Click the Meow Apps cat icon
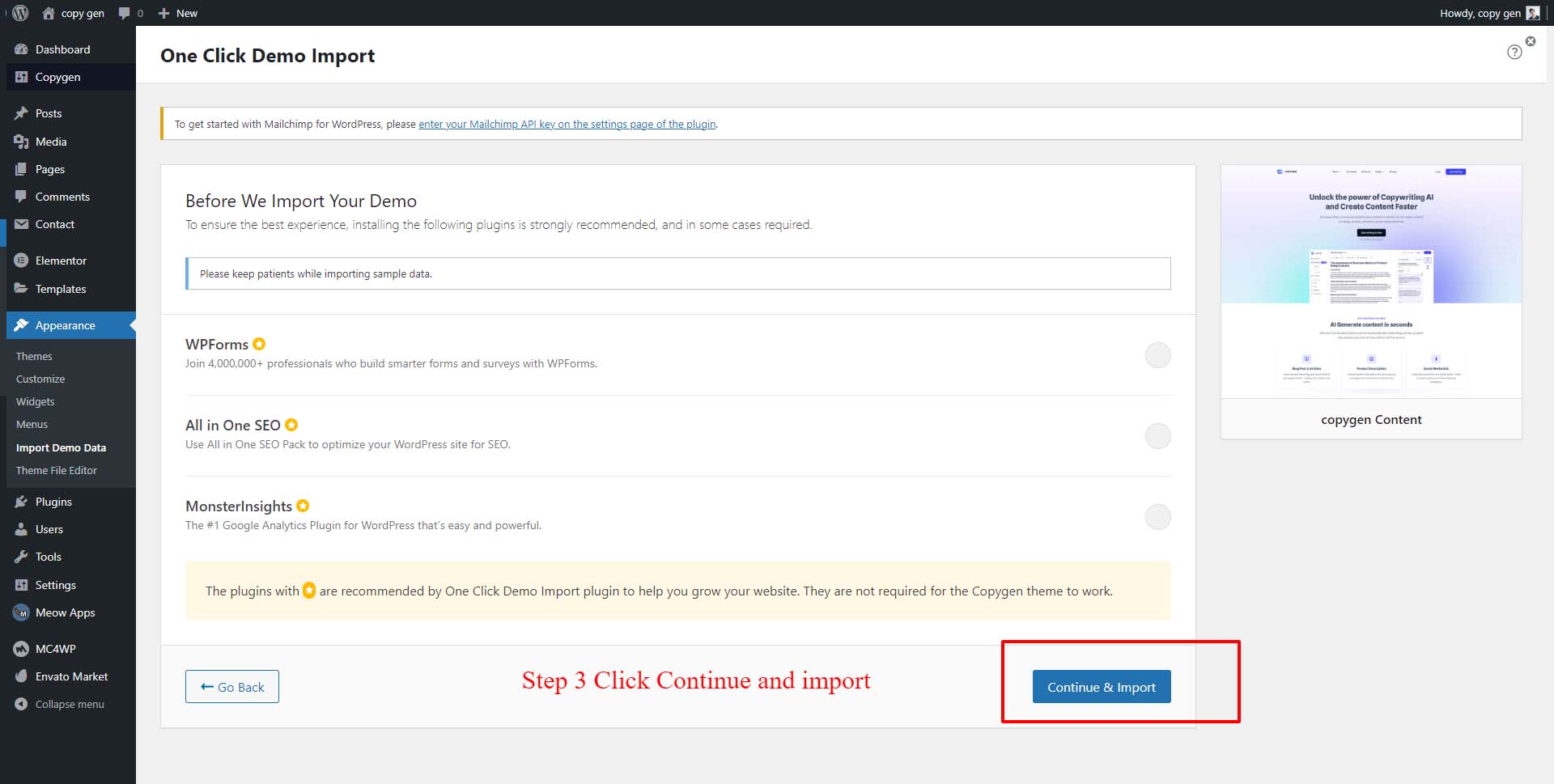This screenshot has width=1554, height=784. pyautogui.click(x=21, y=612)
